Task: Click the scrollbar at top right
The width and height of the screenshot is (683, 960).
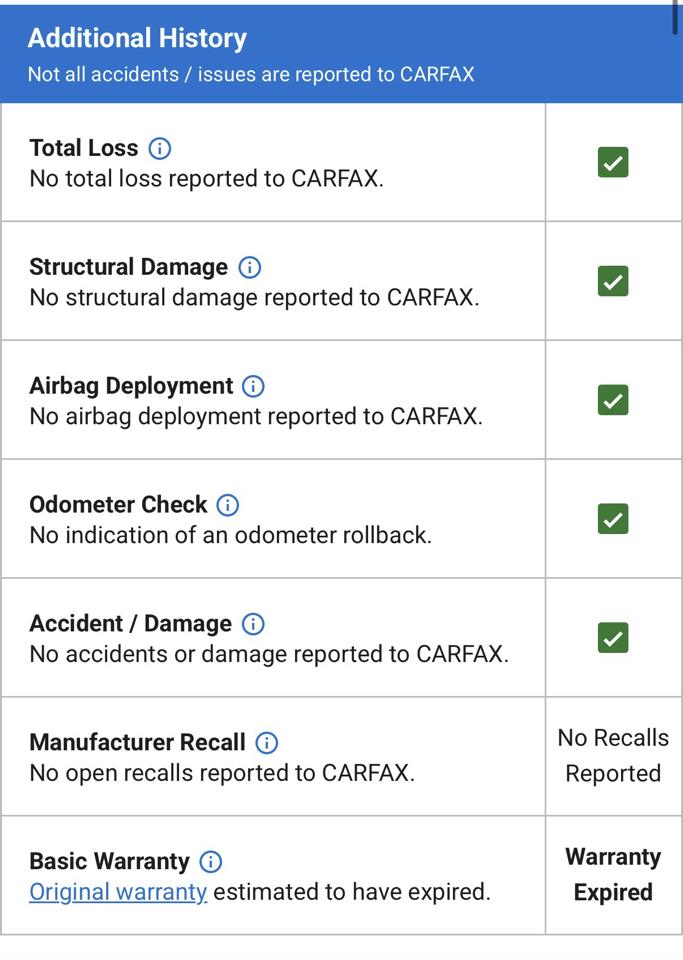Action: 675,18
